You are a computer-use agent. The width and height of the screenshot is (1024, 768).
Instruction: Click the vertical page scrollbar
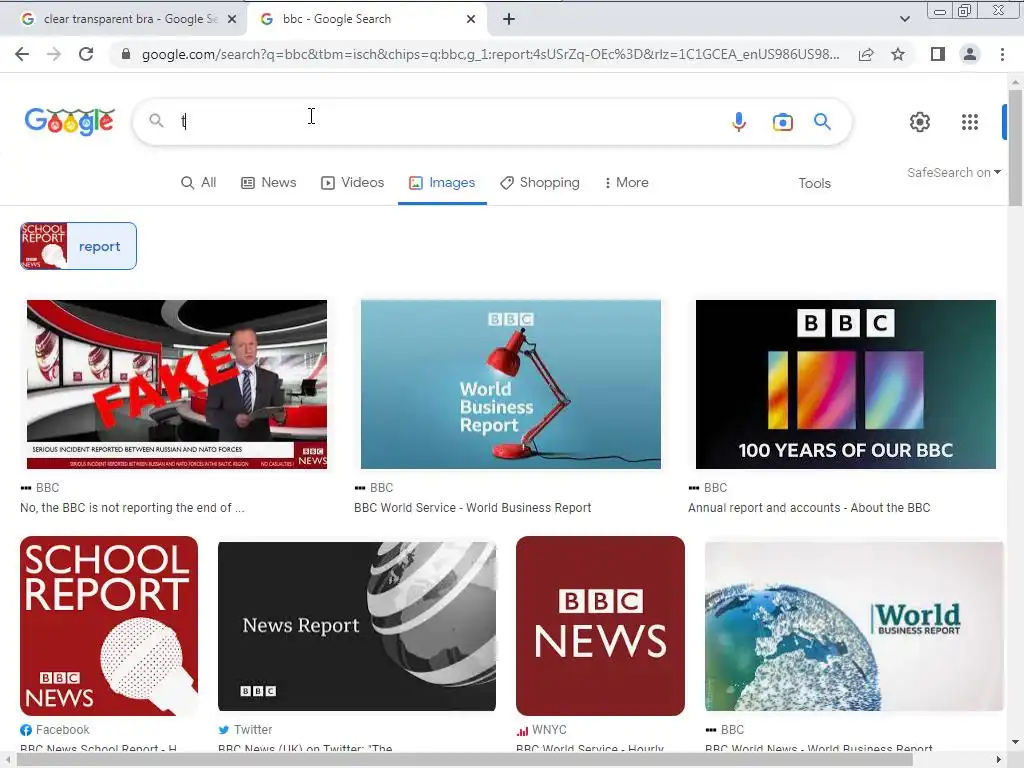(x=1015, y=150)
